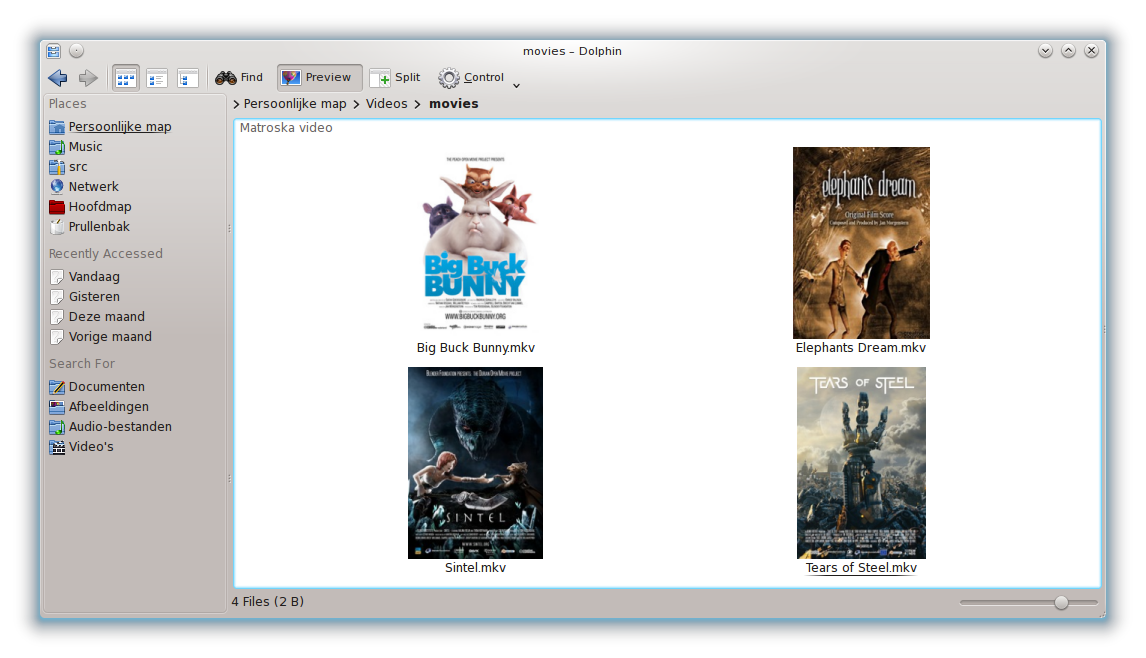Screen dimensions: 1146x658
Task: Switch to Compact view mode
Action: tap(156, 77)
